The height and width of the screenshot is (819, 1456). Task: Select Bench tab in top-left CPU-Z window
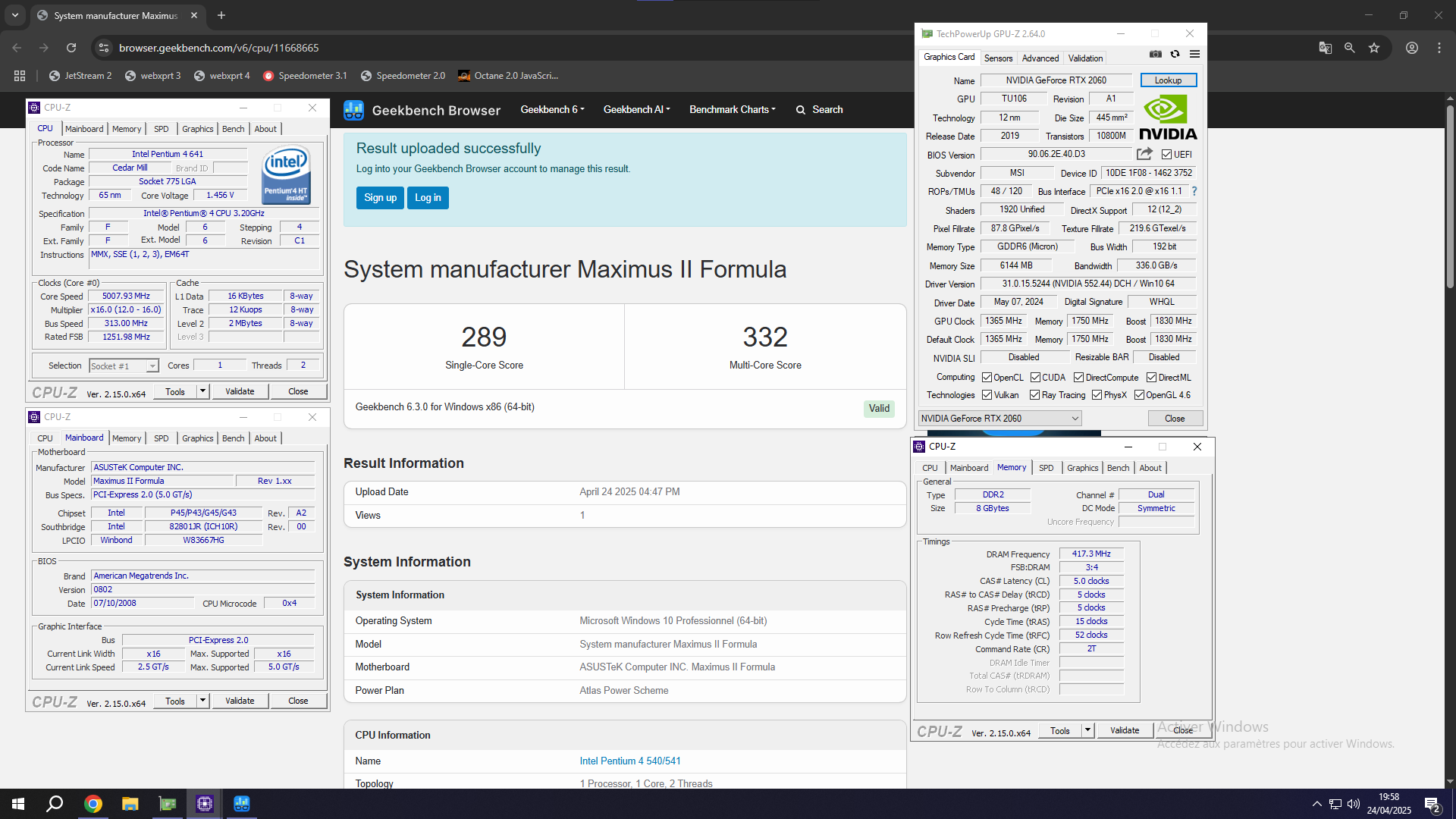pos(233,129)
